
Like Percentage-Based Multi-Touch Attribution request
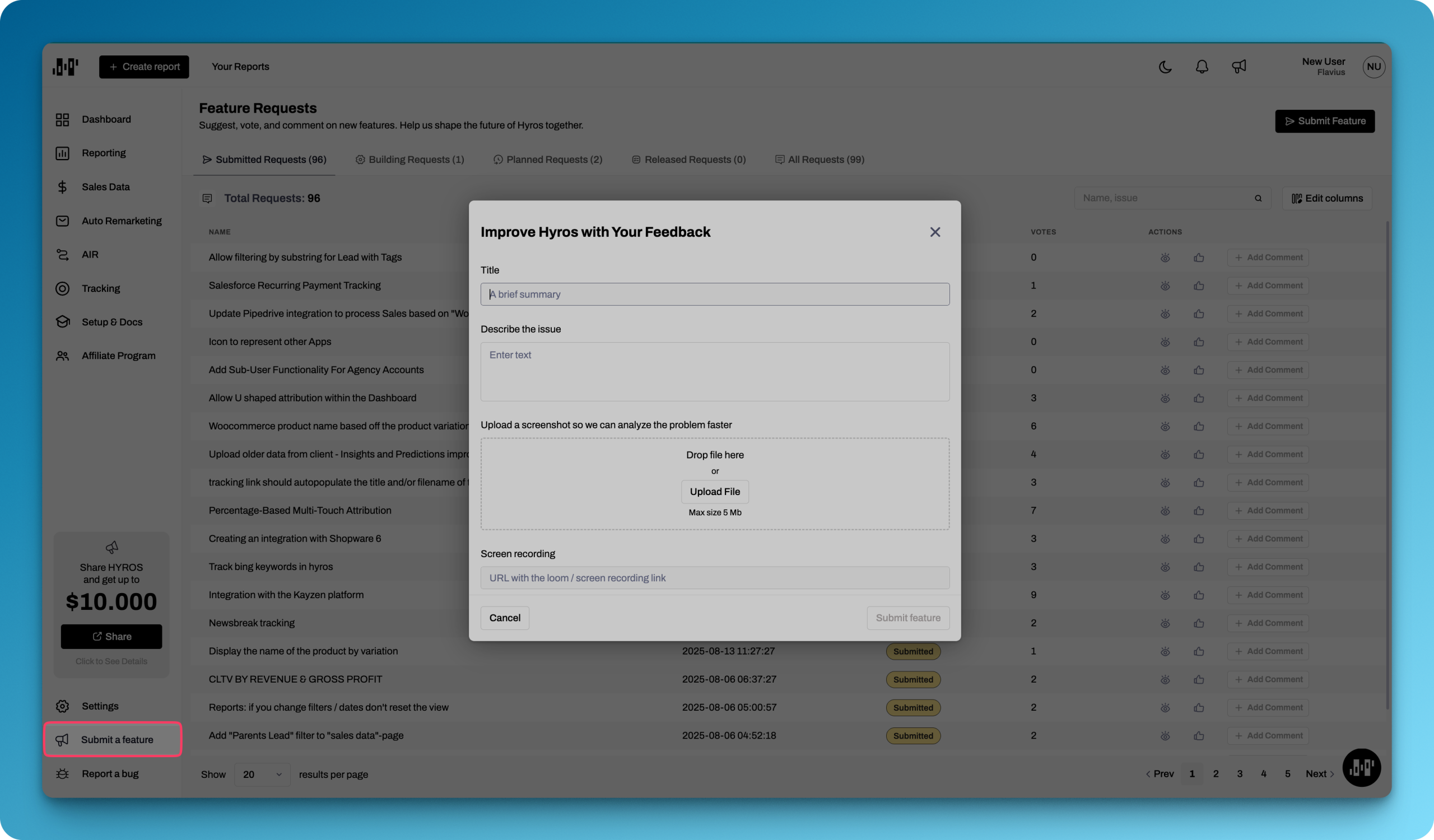1199,511
